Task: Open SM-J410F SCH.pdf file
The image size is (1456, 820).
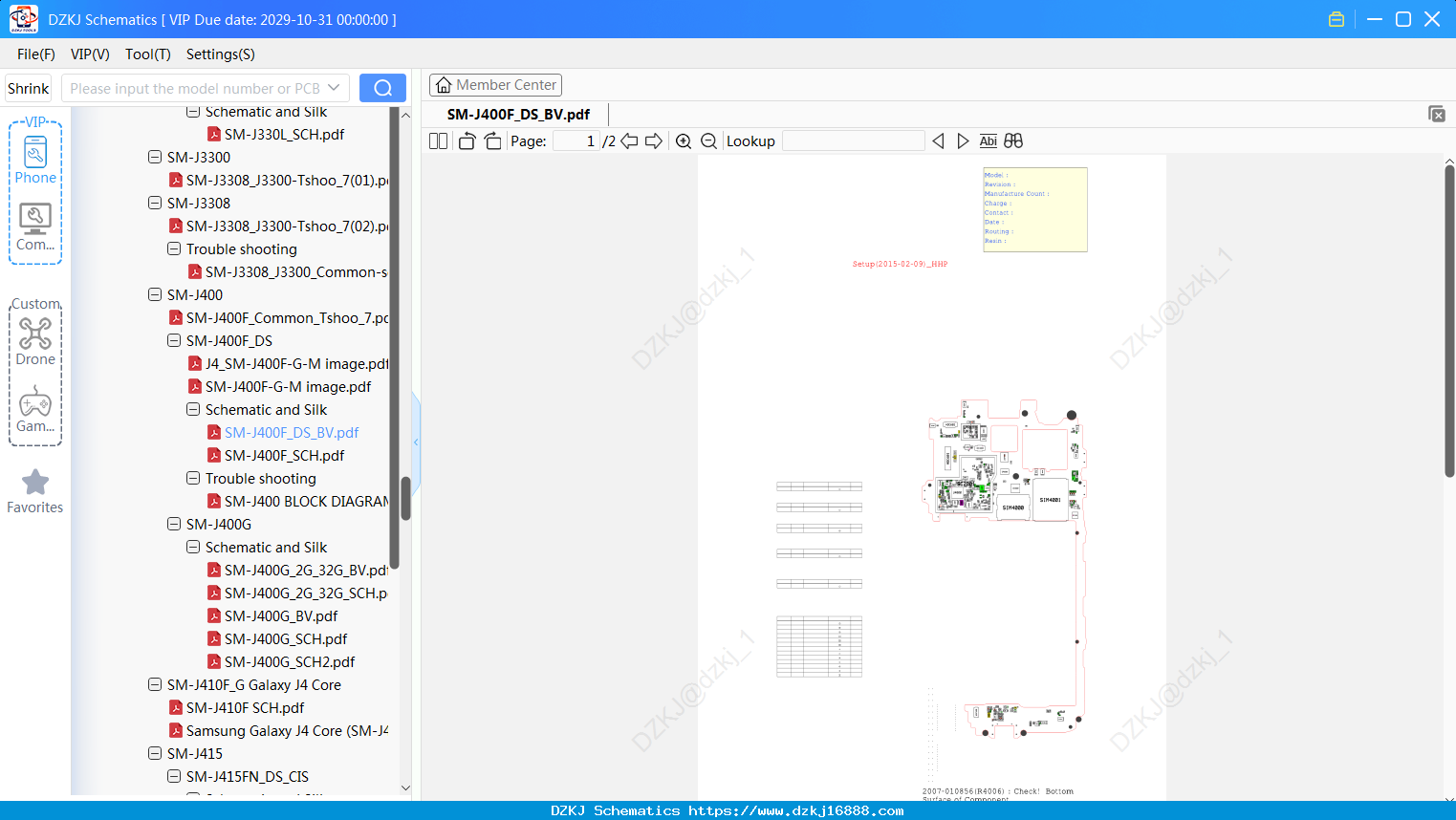Action: click(237, 708)
